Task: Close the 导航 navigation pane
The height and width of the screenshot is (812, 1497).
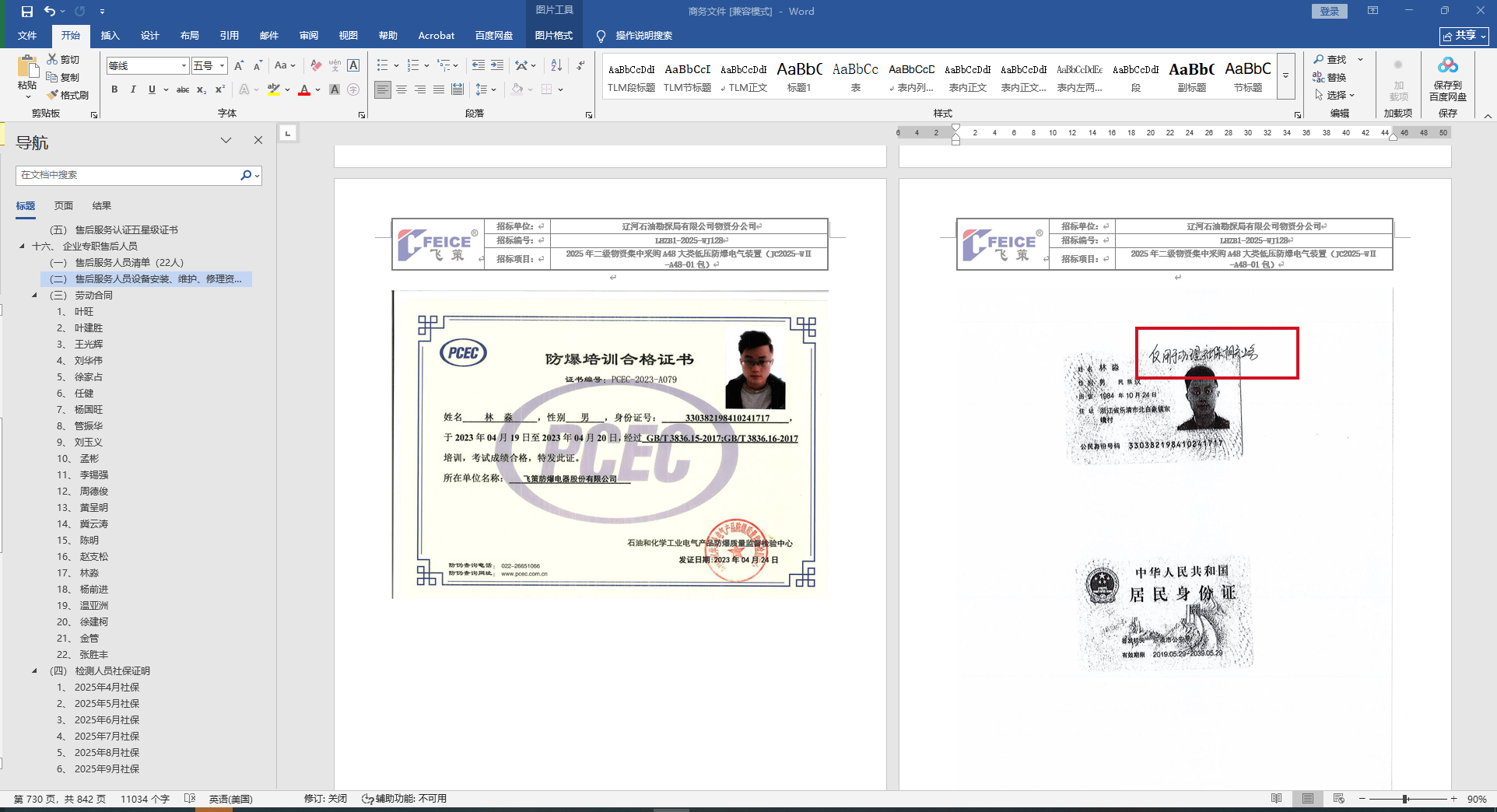Action: (x=258, y=140)
